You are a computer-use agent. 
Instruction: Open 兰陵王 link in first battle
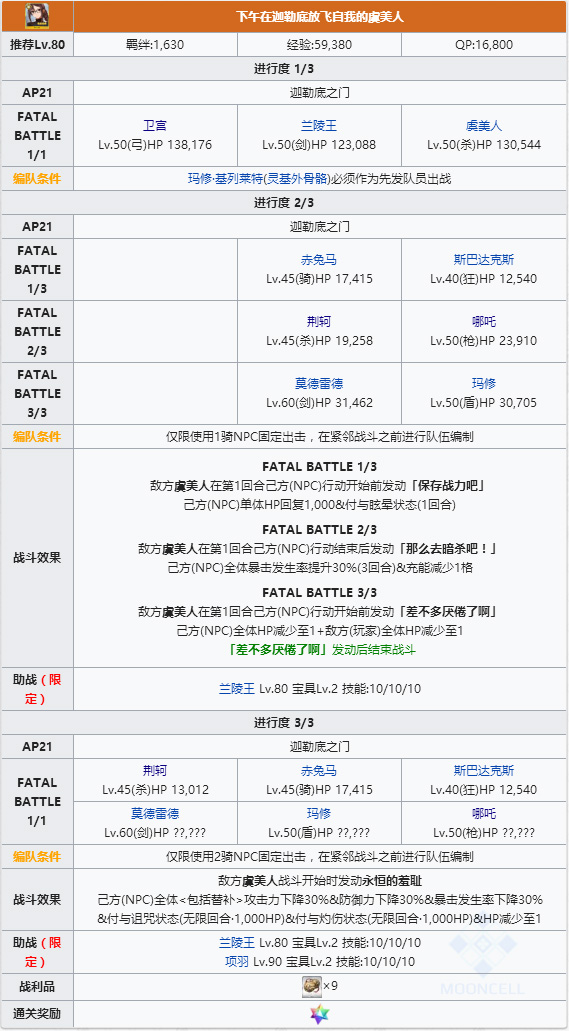319,126
